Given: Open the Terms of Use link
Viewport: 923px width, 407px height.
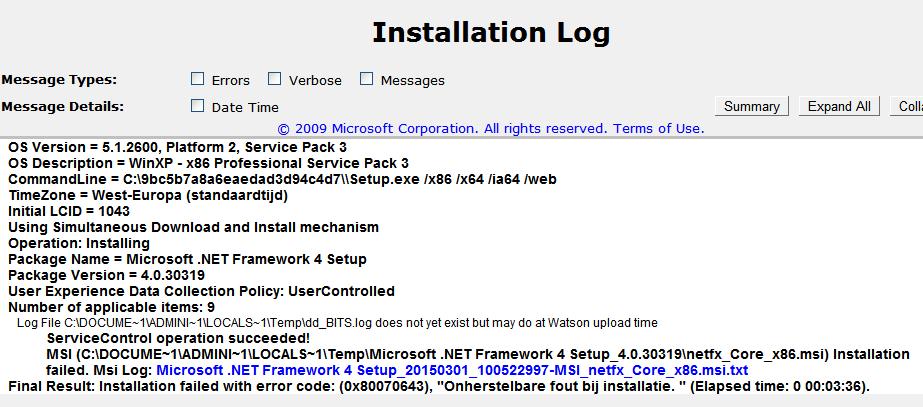Looking at the screenshot, I should point(658,128).
